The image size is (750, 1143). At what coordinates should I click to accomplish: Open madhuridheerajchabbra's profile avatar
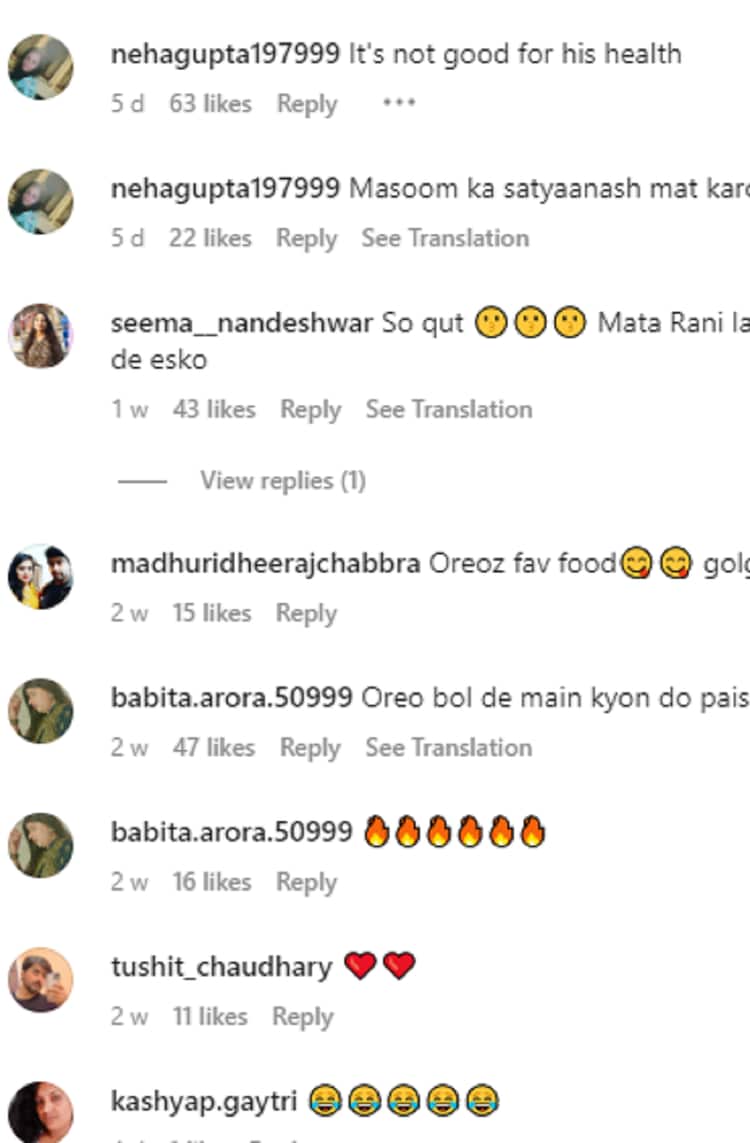pos(40,576)
